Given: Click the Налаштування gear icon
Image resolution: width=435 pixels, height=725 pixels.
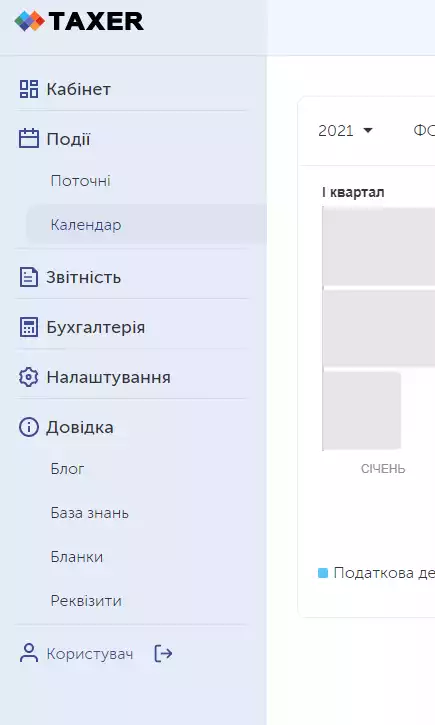Looking at the screenshot, I should [28, 377].
